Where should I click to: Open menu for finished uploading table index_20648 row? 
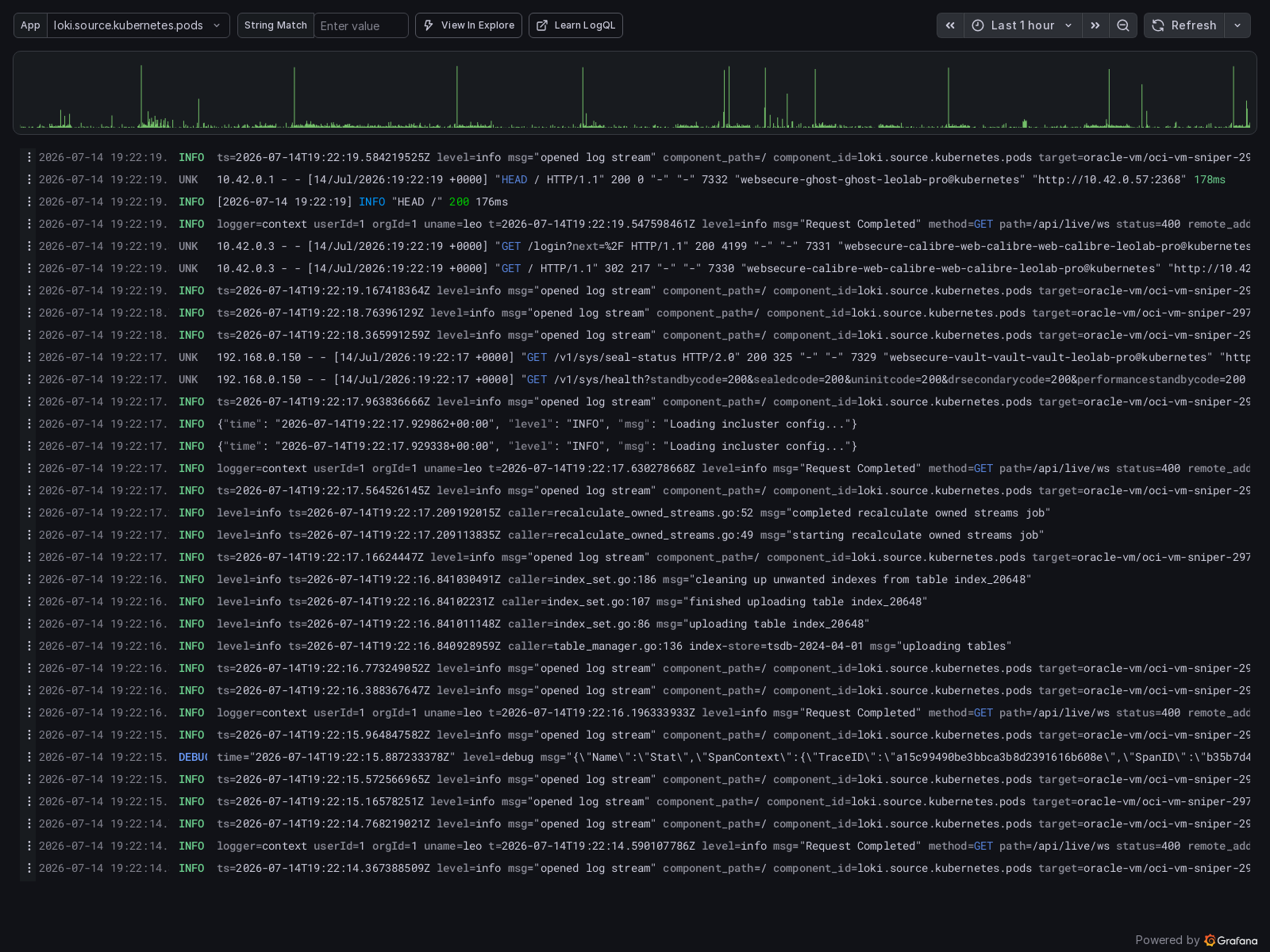[29, 602]
